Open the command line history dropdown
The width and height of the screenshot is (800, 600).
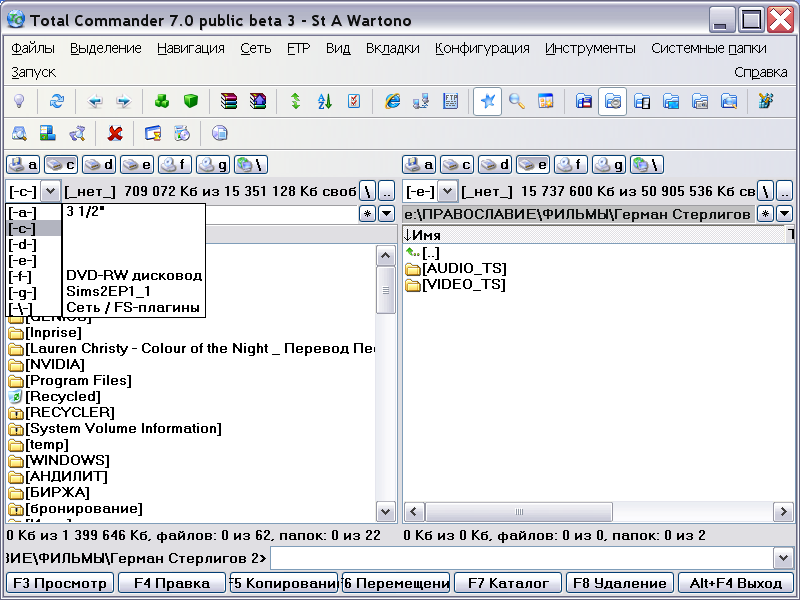pos(783,558)
